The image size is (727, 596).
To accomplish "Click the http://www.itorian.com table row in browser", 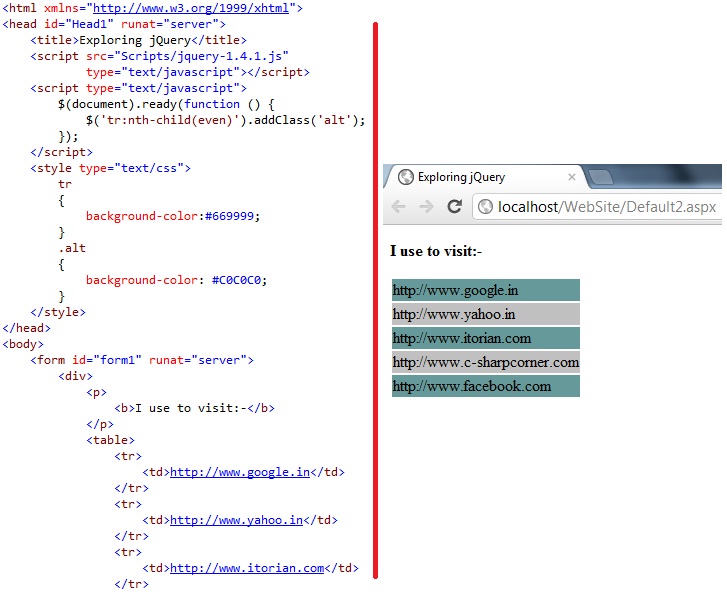I will [486, 338].
